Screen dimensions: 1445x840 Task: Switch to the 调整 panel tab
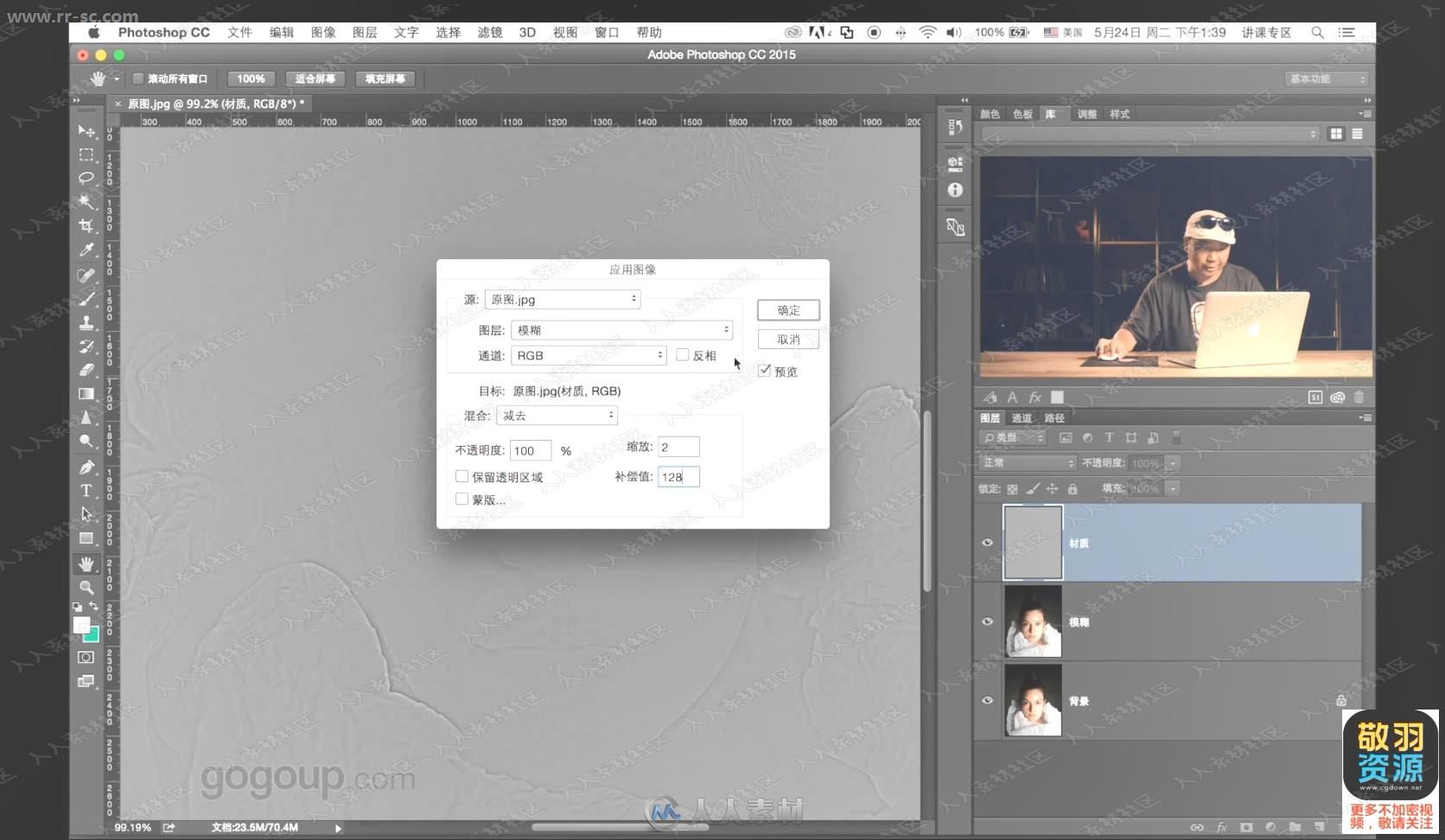click(x=1087, y=114)
